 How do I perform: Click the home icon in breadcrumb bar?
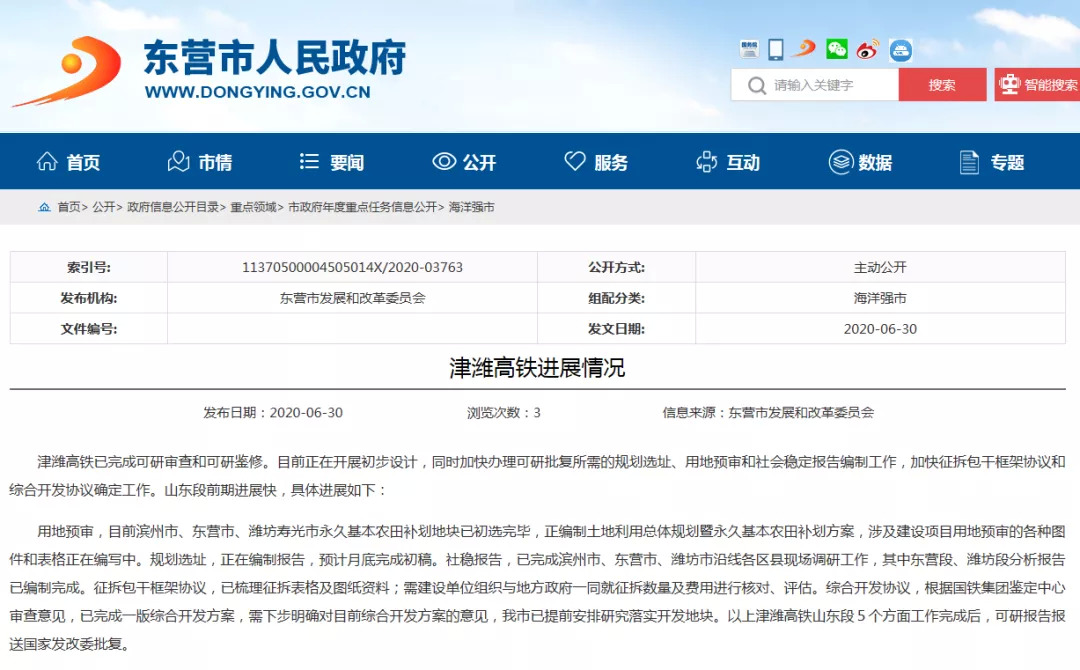[44, 207]
